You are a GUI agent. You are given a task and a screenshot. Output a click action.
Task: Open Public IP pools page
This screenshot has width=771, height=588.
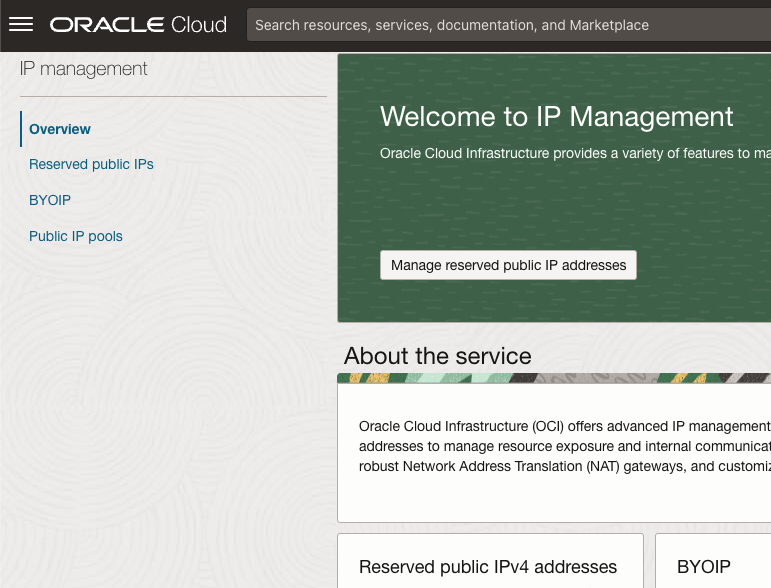pyautogui.click(x=76, y=236)
